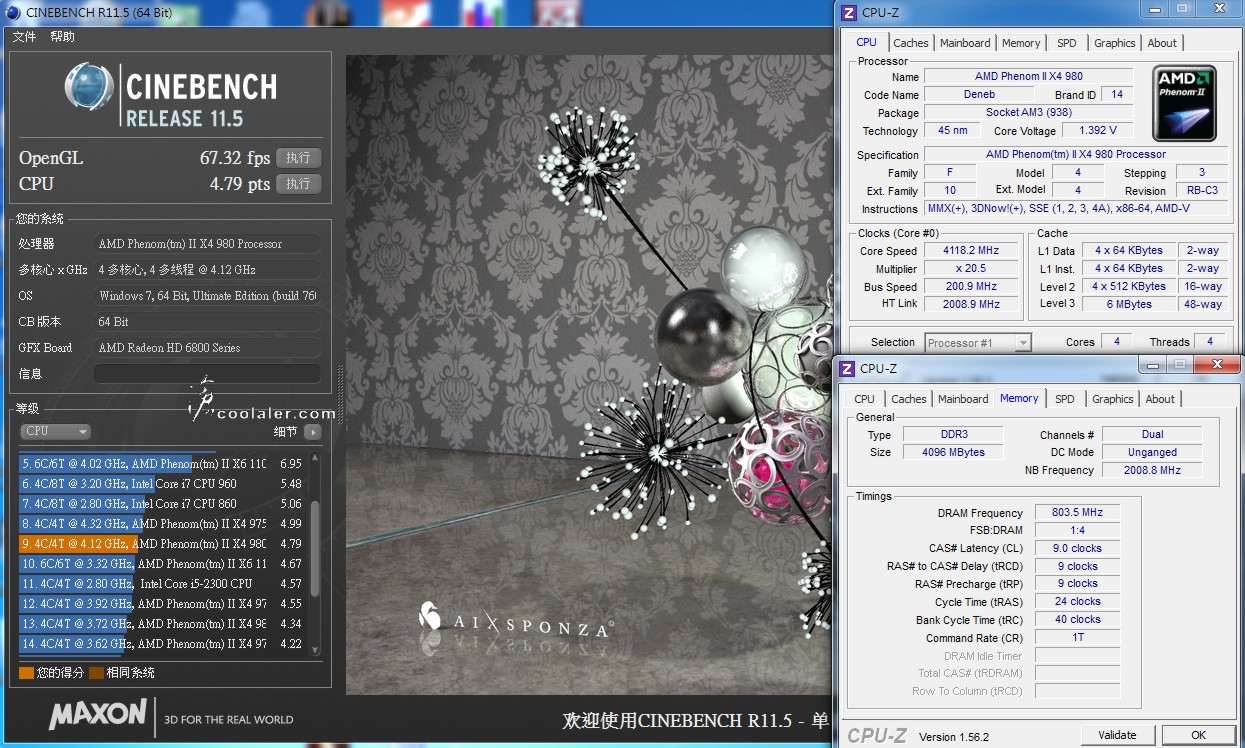Click the CB 版本 field showing 64 Bit
Viewport: 1245px width, 748px height.
click(x=207, y=322)
